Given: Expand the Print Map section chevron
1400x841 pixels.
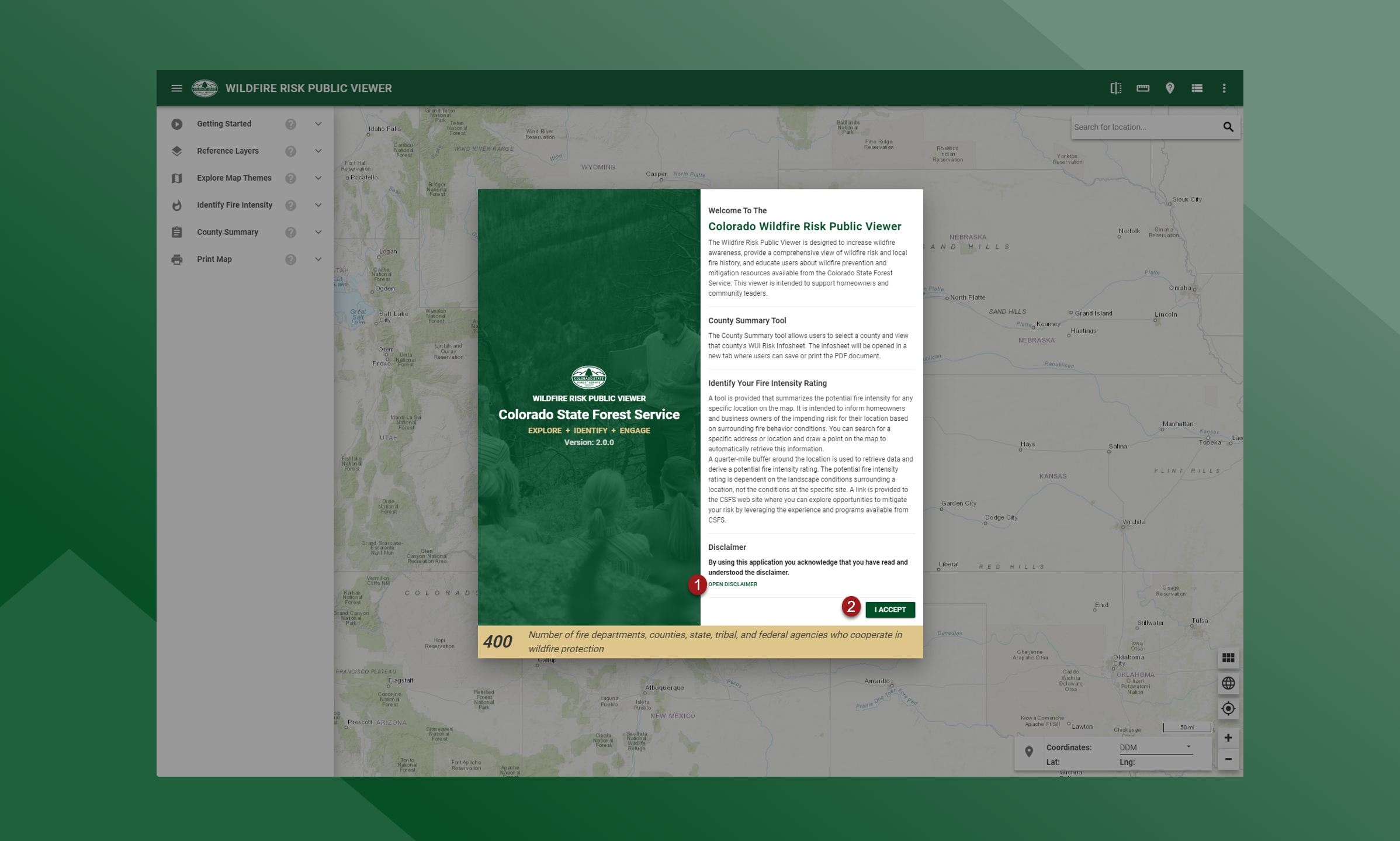Looking at the screenshot, I should pos(318,259).
